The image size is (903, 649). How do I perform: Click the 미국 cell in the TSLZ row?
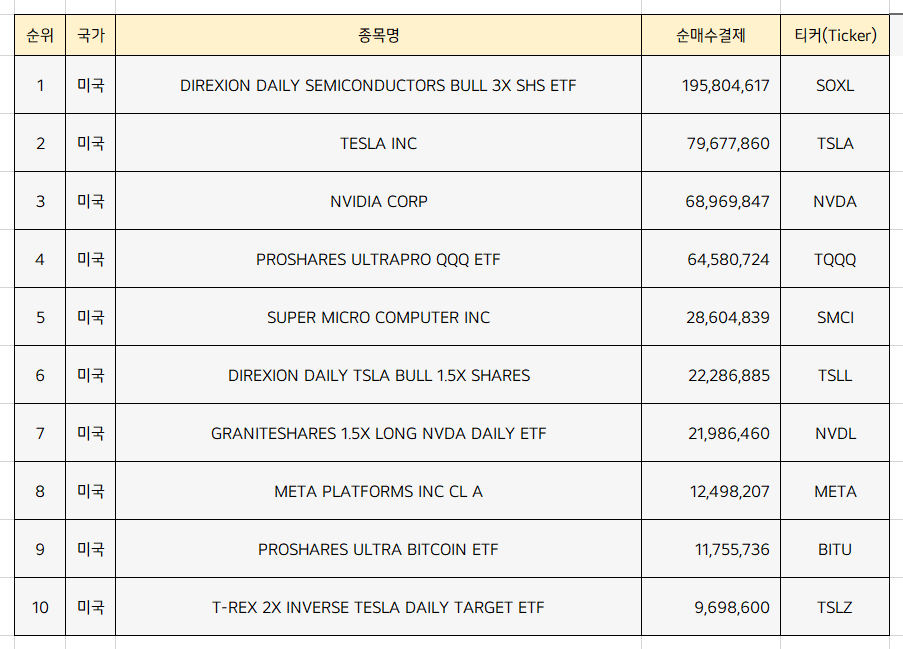click(x=90, y=607)
